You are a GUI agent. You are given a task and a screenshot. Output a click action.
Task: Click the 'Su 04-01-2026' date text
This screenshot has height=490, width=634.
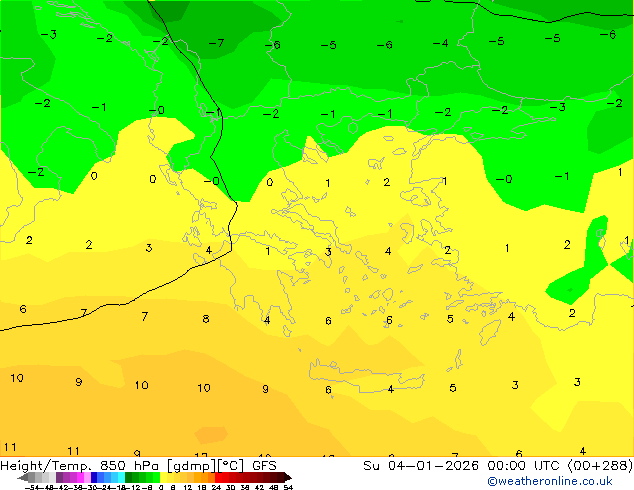[x=421, y=466]
